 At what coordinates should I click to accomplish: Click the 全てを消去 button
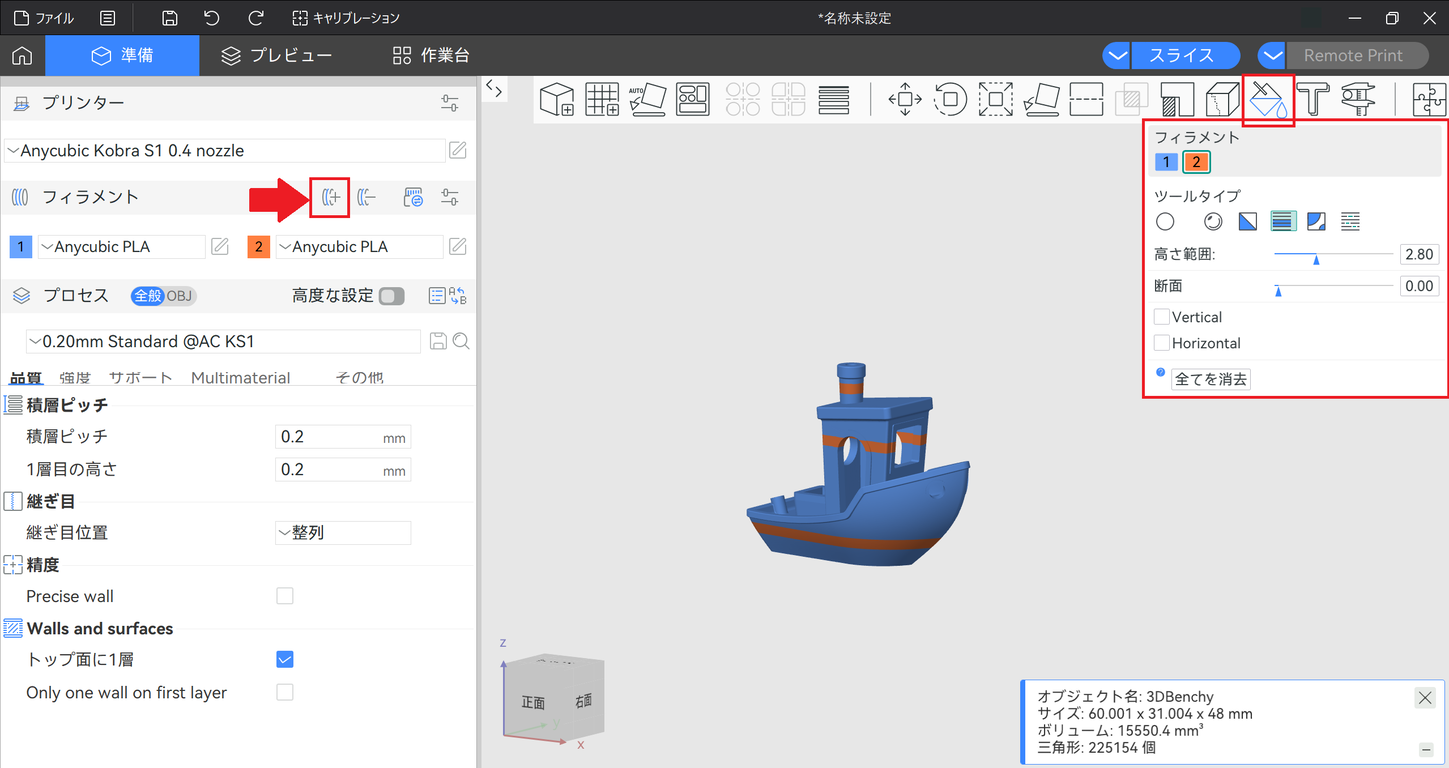(1211, 379)
